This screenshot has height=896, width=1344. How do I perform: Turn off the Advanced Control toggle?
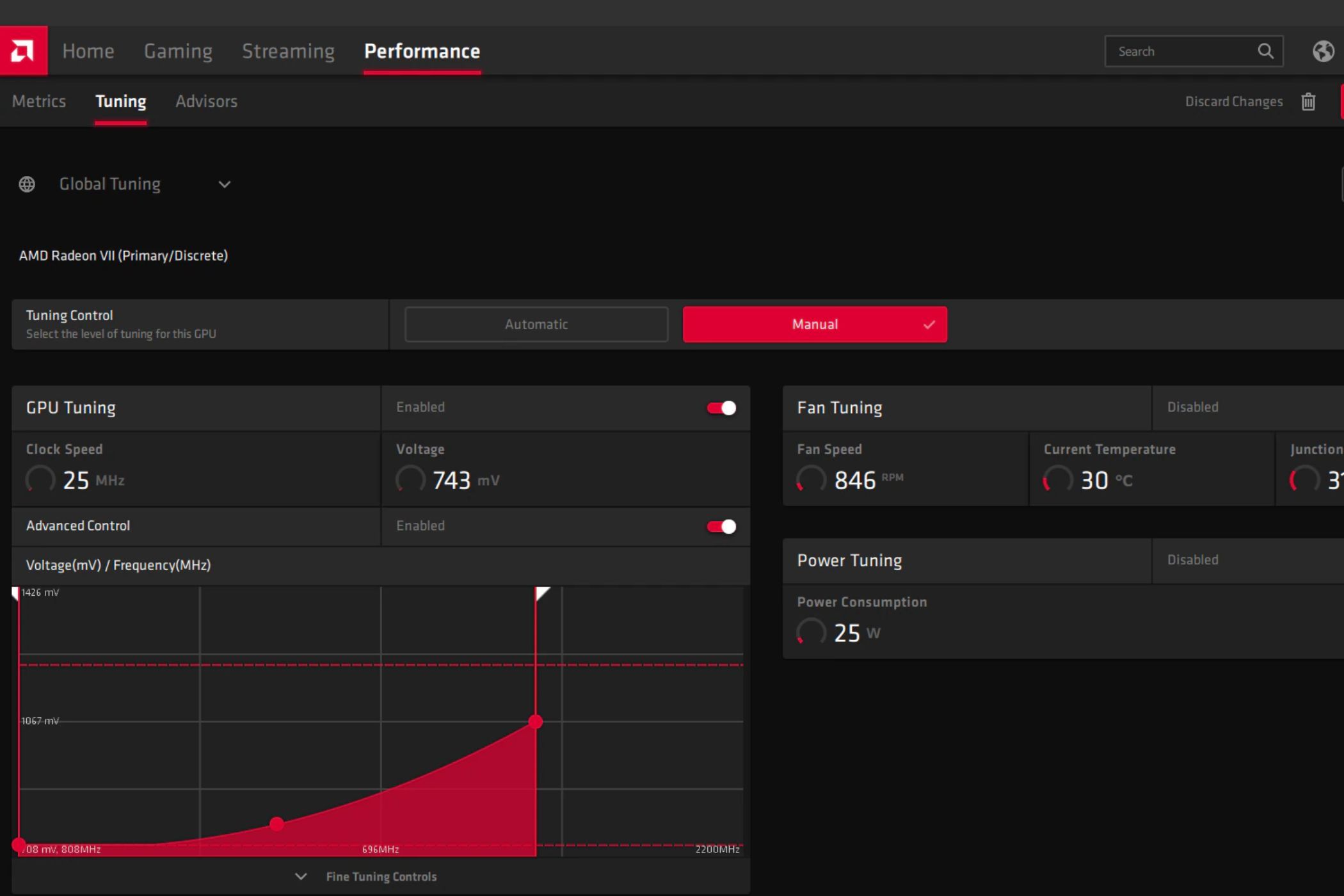point(721,526)
